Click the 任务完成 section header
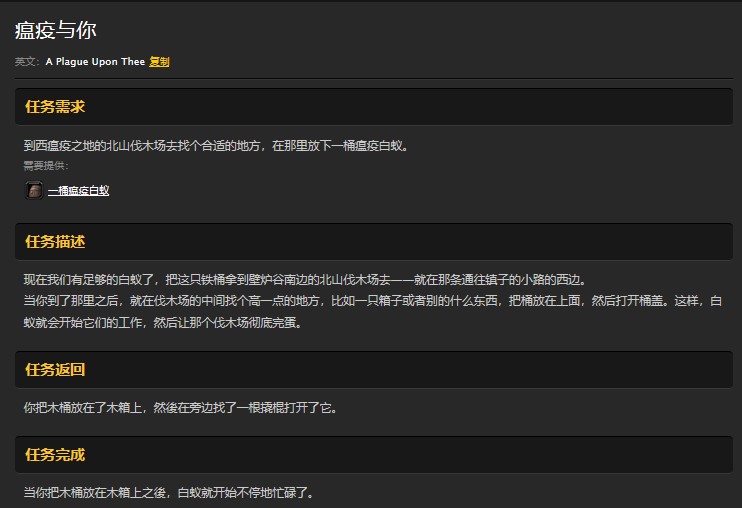 55,455
